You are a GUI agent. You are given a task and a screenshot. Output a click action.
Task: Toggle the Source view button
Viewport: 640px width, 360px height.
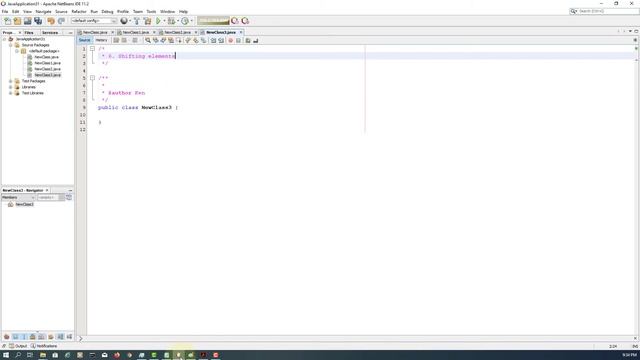coord(84,40)
